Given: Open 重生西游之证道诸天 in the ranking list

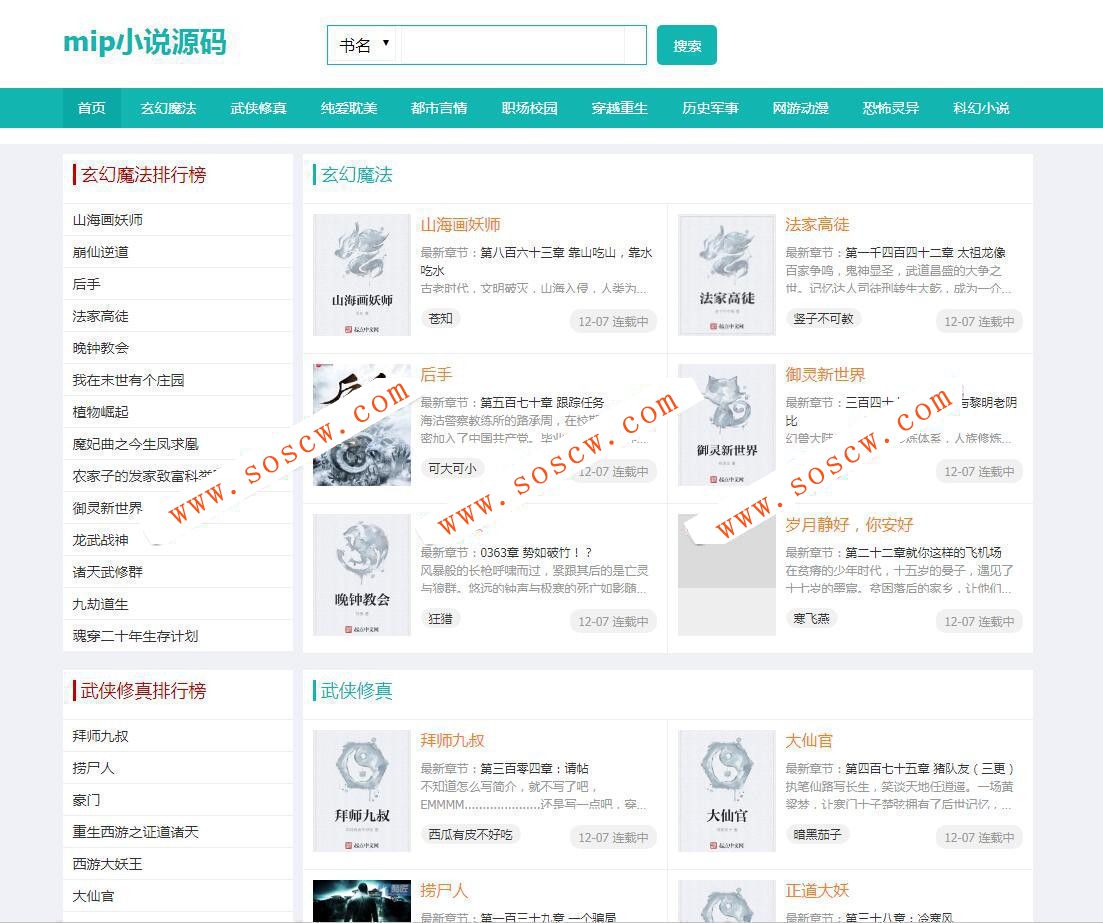Looking at the screenshot, I should click(x=135, y=832).
